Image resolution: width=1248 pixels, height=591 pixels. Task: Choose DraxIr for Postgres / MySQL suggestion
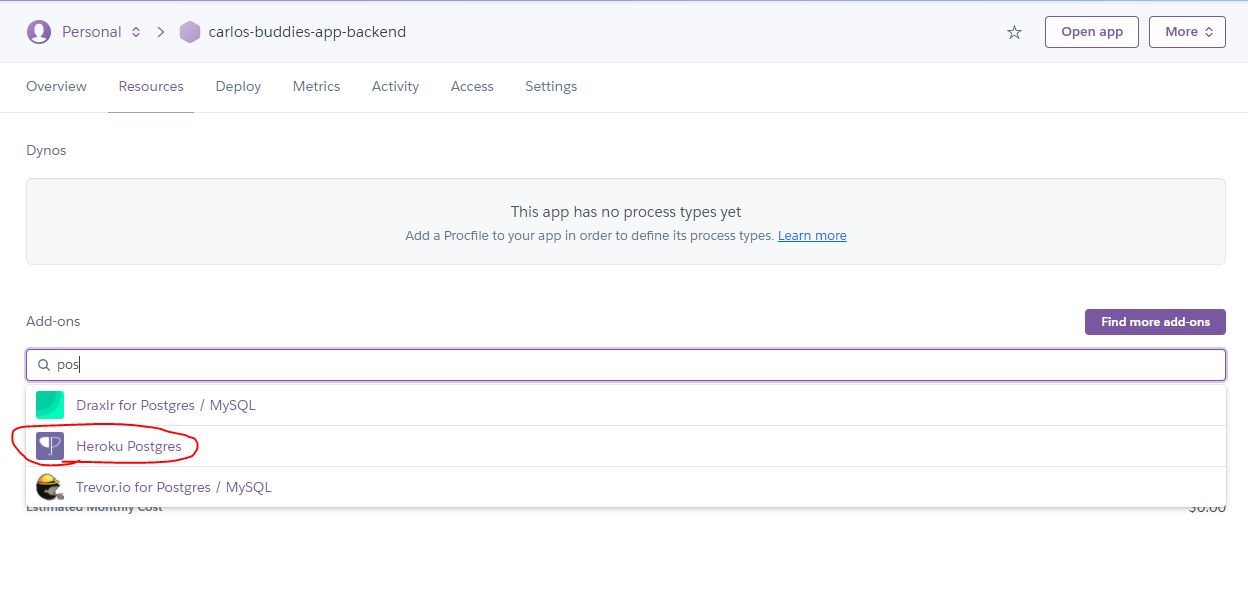click(166, 405)
